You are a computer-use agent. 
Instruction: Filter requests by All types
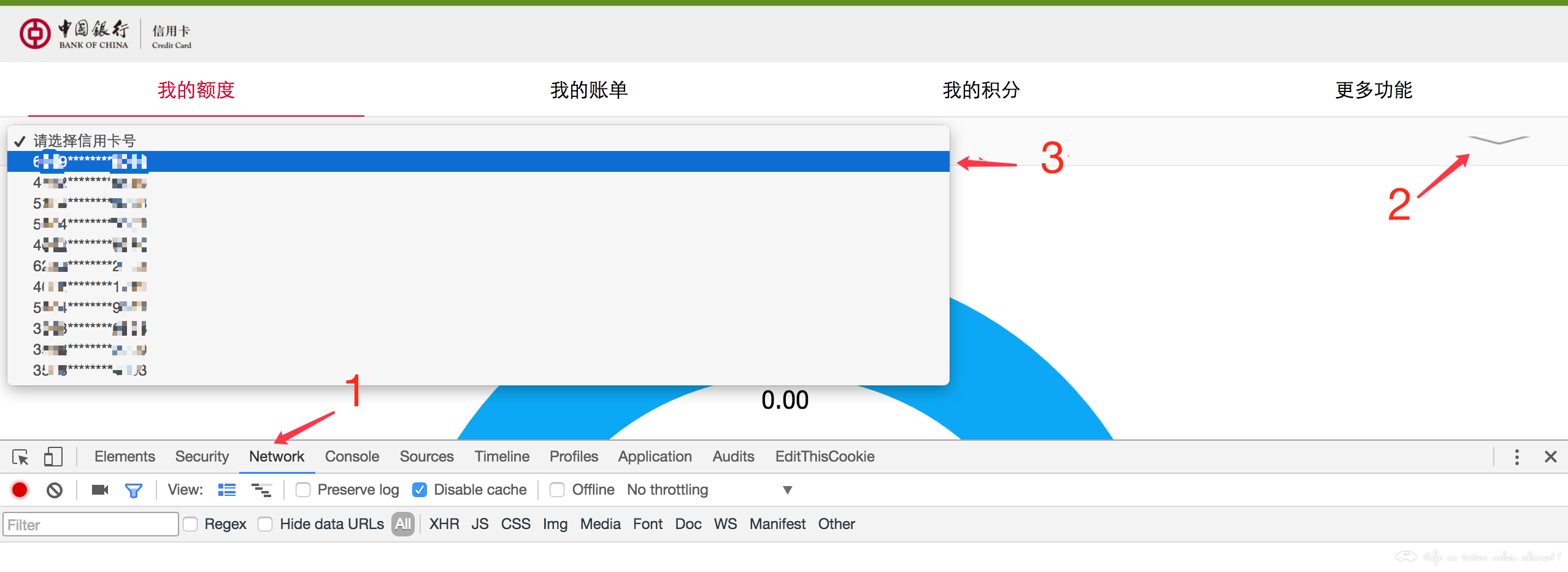[x=403, y=524]
